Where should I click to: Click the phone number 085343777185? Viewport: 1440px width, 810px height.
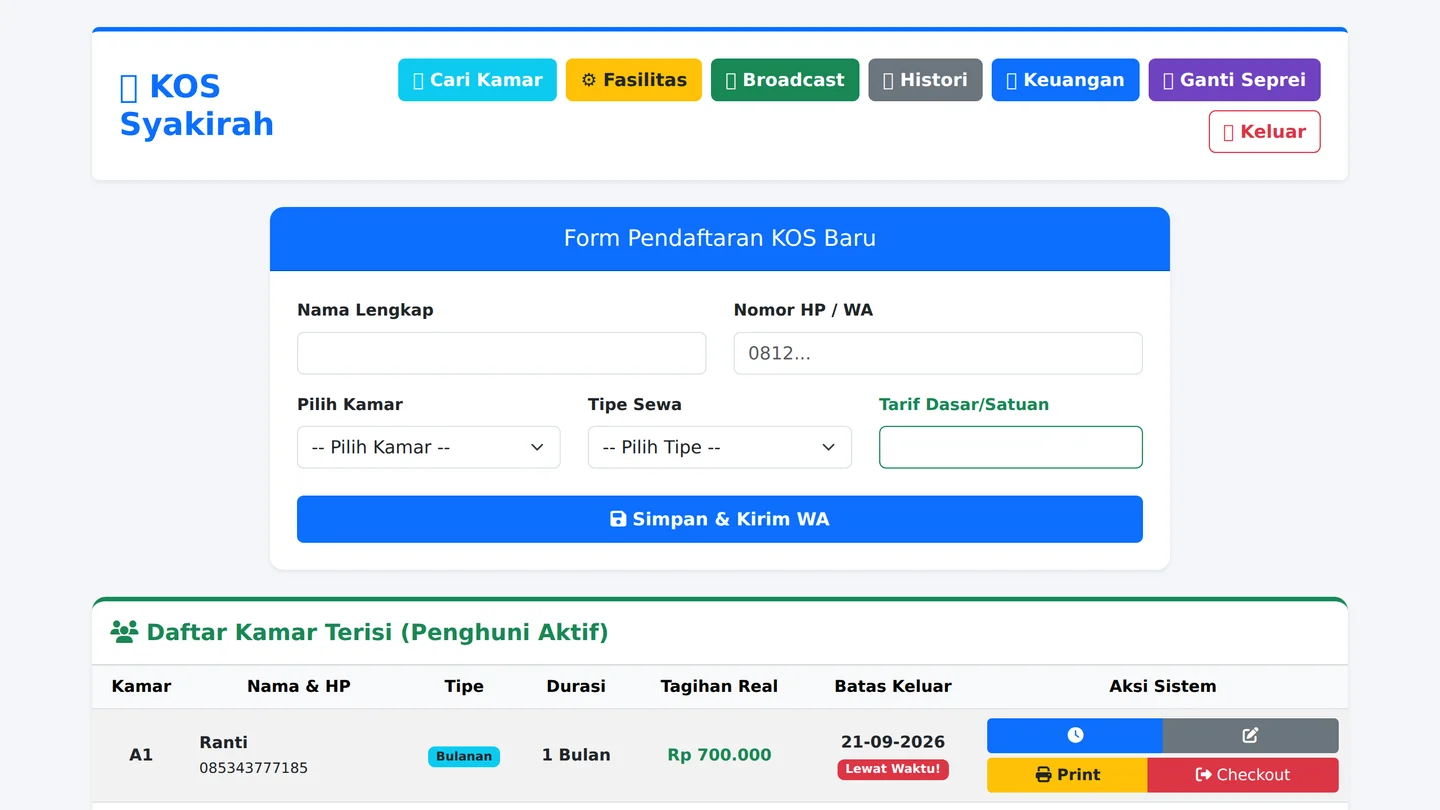[x=254, y=768]
